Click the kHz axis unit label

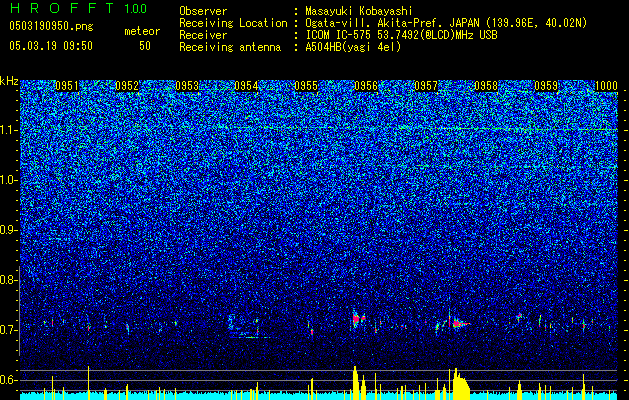tap(9, 81)
